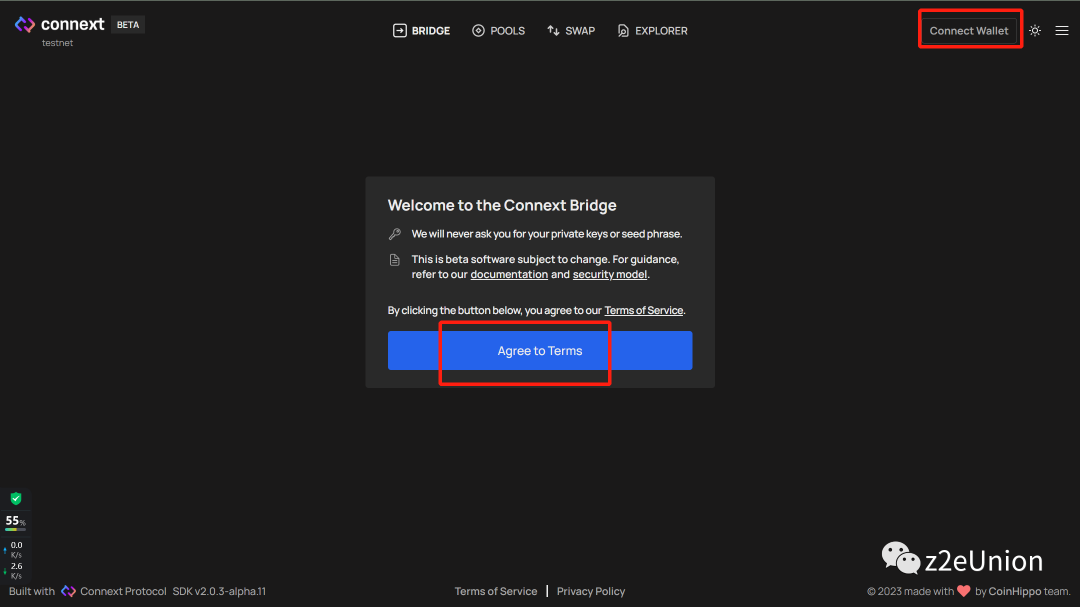
Task: Open the EXPLORER page
Action: 661,31
